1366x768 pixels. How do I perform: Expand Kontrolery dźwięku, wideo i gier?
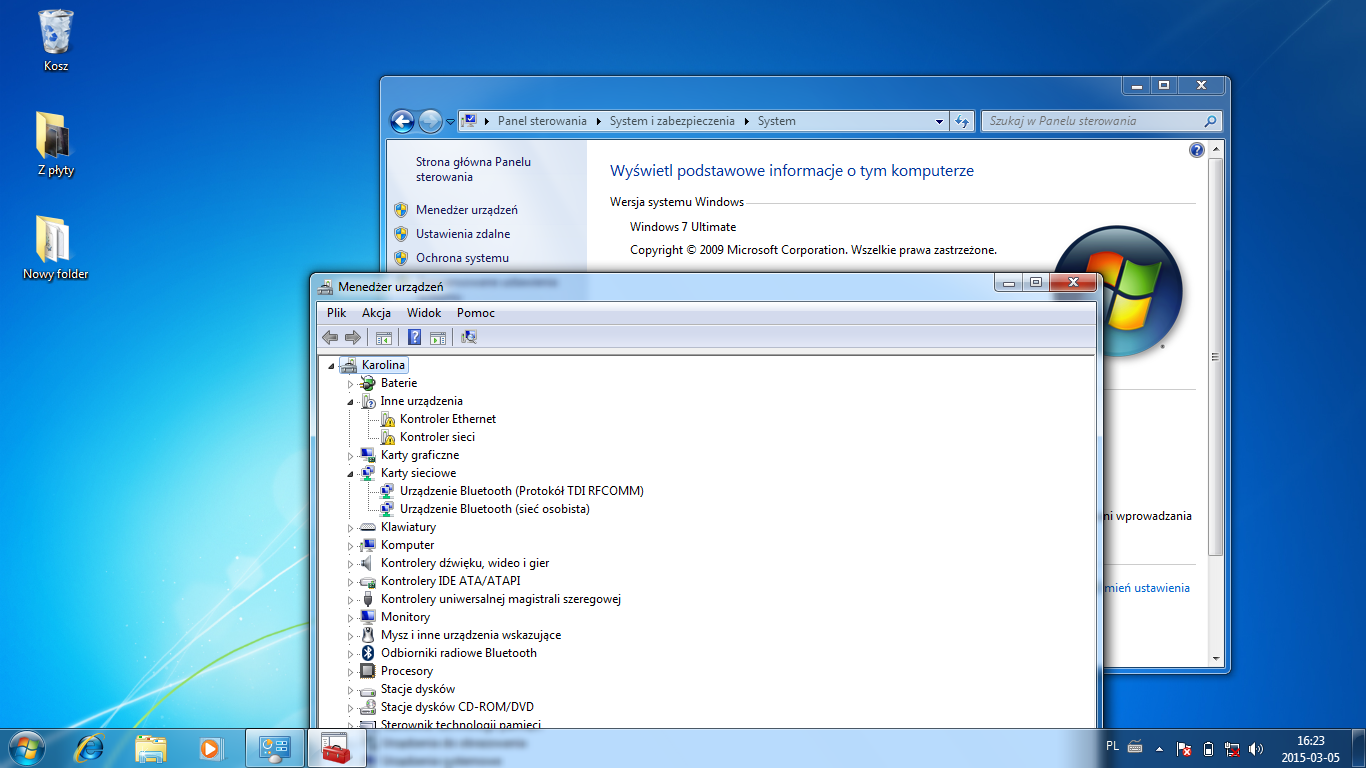[351, 563]
